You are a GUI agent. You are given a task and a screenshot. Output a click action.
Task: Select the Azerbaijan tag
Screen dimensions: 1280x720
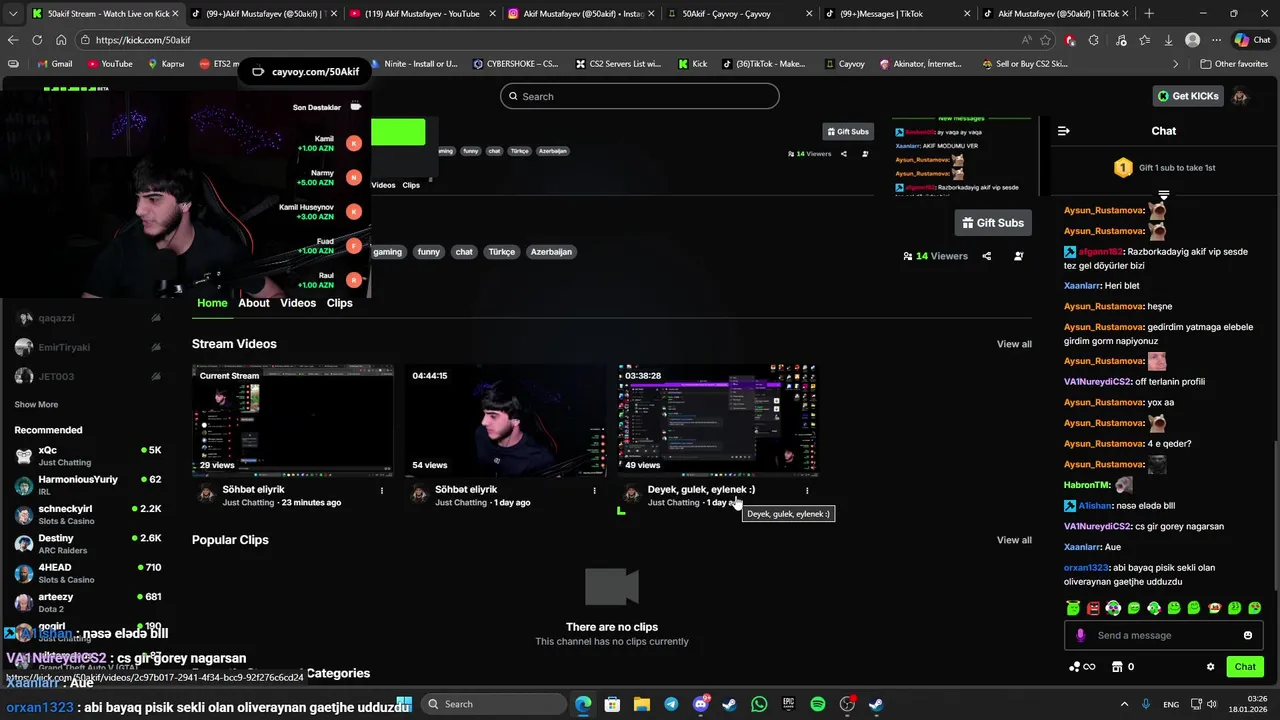(x=551, y=252)
